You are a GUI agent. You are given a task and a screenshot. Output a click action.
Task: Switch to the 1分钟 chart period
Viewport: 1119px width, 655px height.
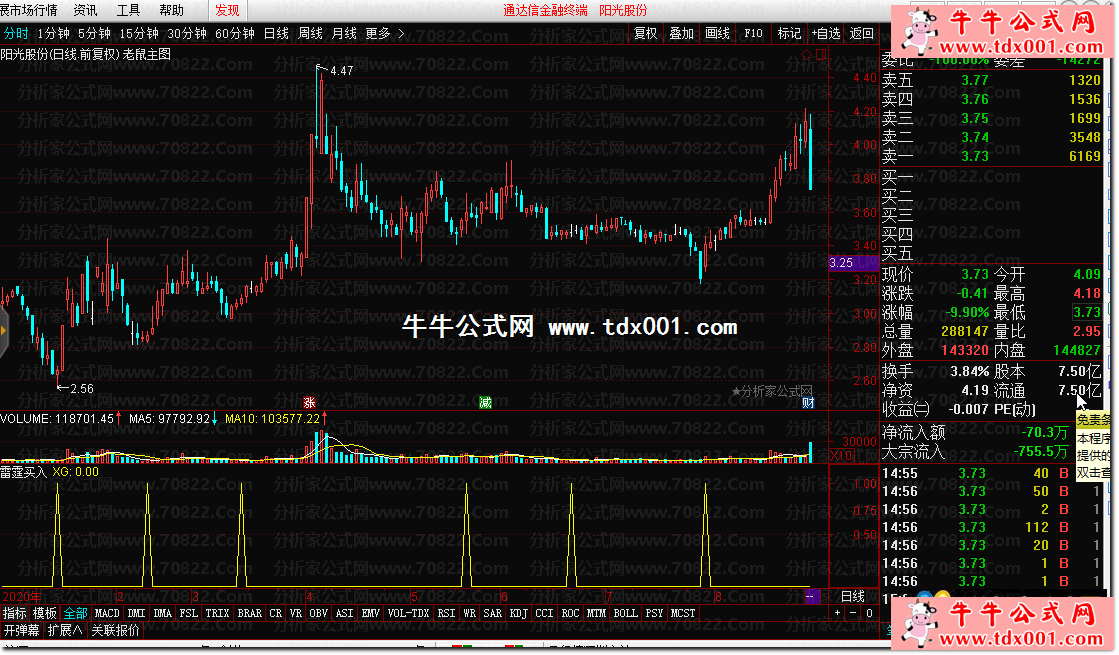[x=54, y=34]
